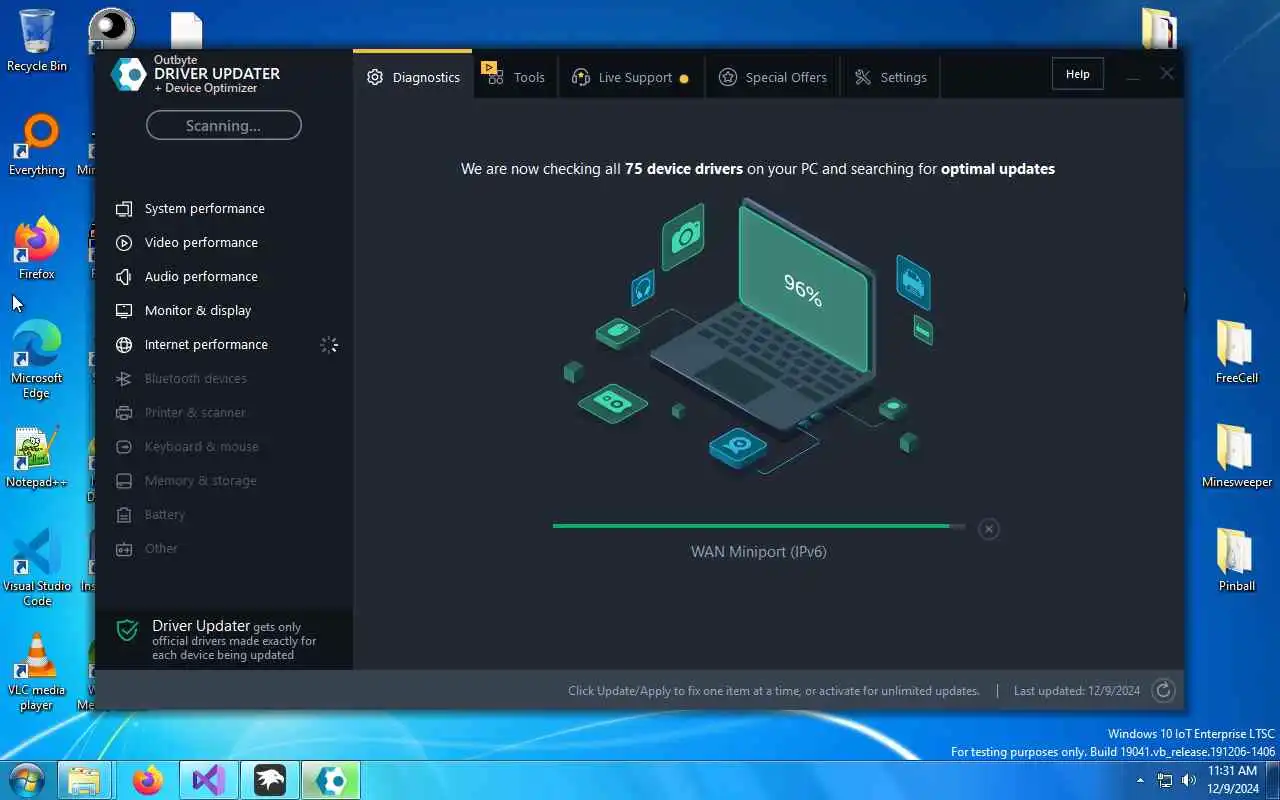1280x800 pixels.
Task: Open File Explorer from the taskbar
Action: point(84,780)
